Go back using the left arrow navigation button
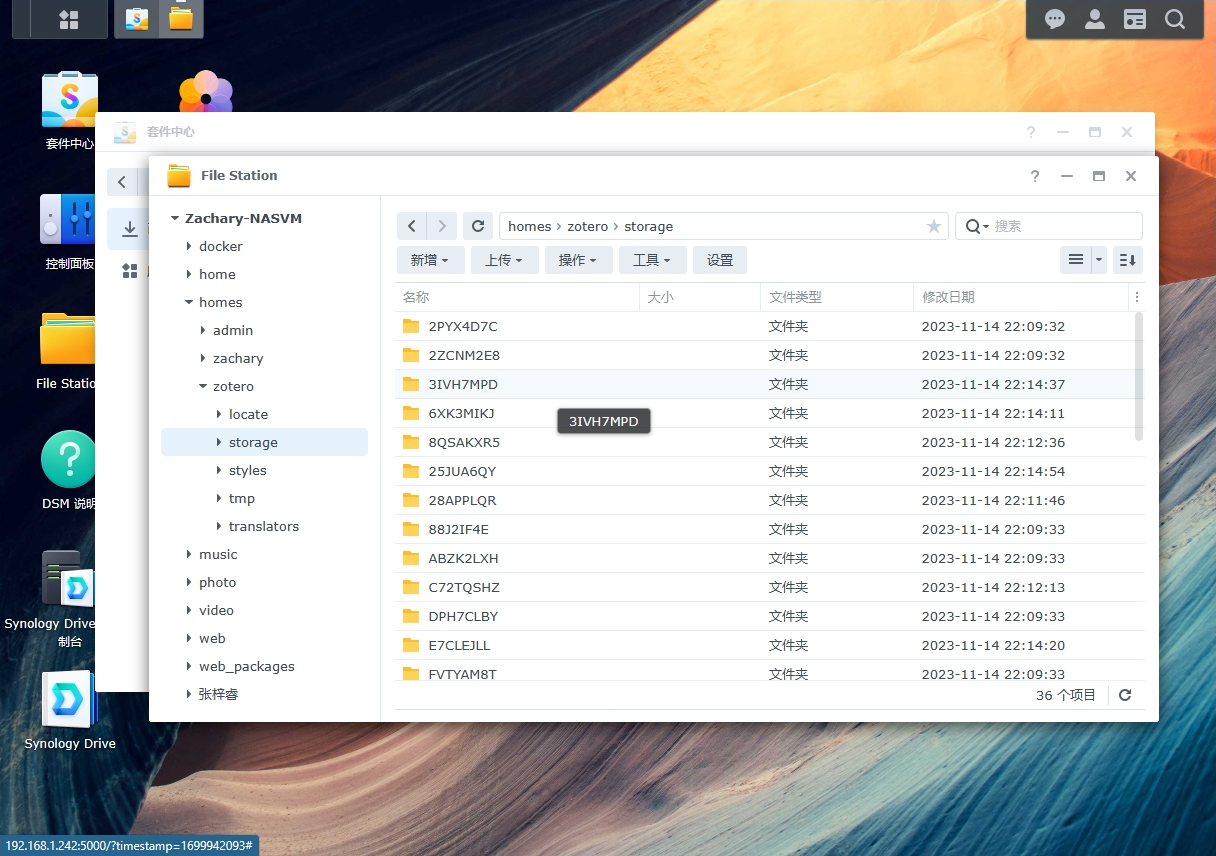 coord(412,226)
